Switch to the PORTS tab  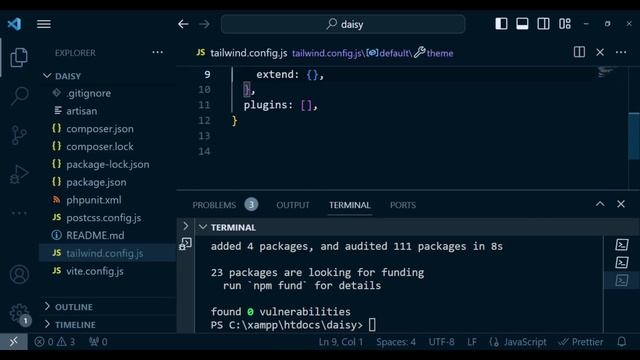click(x=402, y=205)
